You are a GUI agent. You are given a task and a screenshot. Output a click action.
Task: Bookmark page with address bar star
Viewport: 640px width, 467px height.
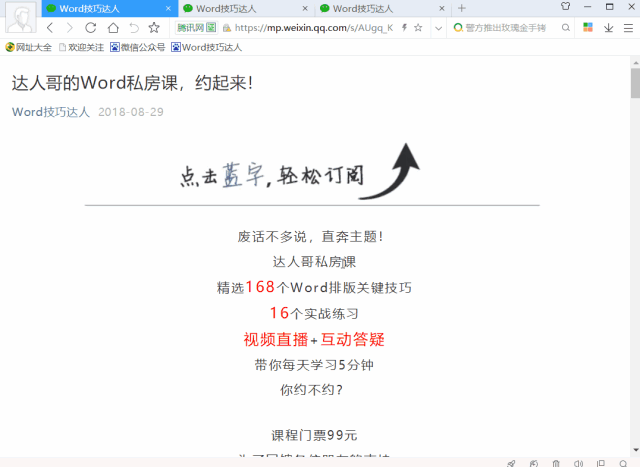418,27
